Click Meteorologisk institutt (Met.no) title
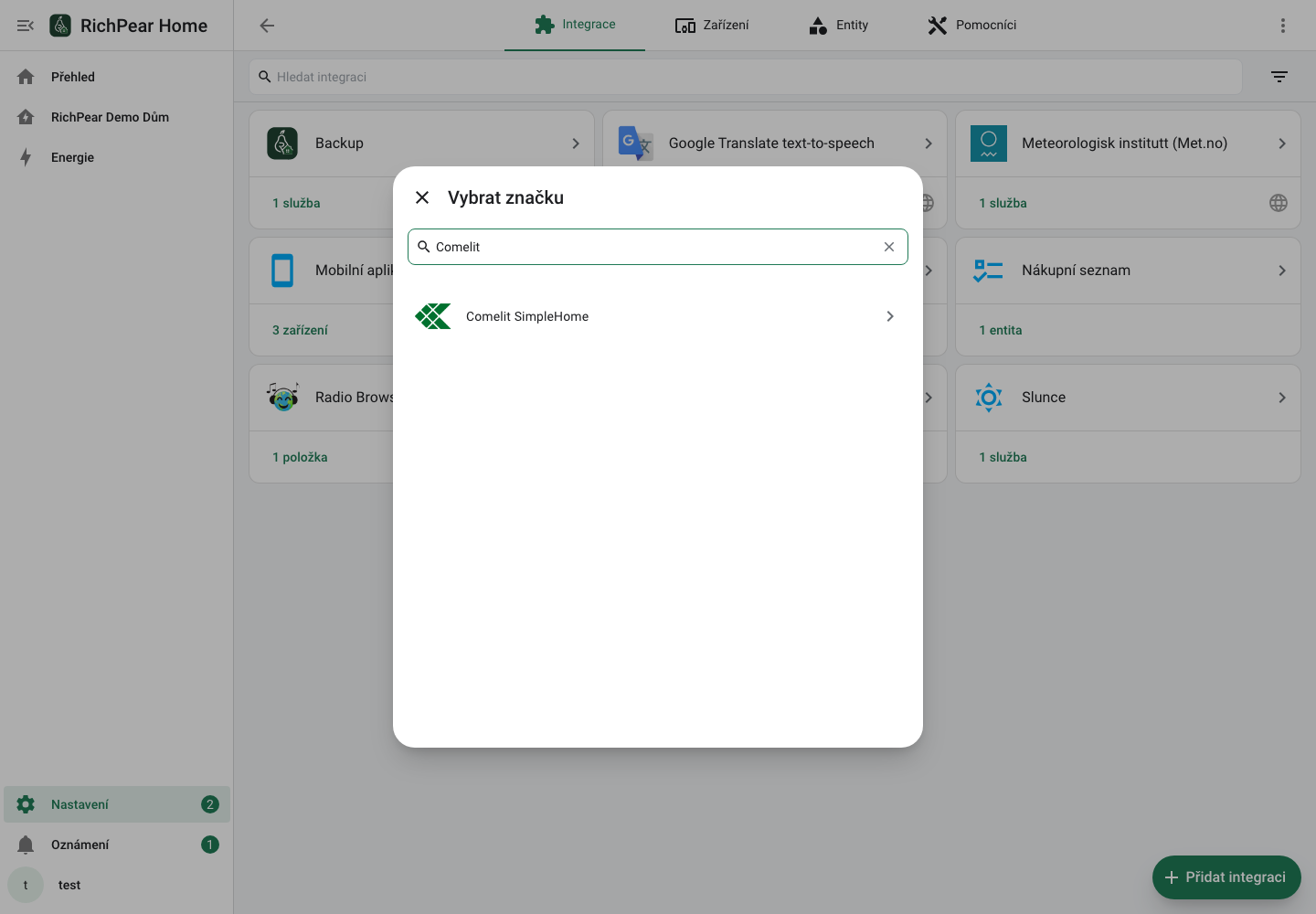 tap(1124, 143)
